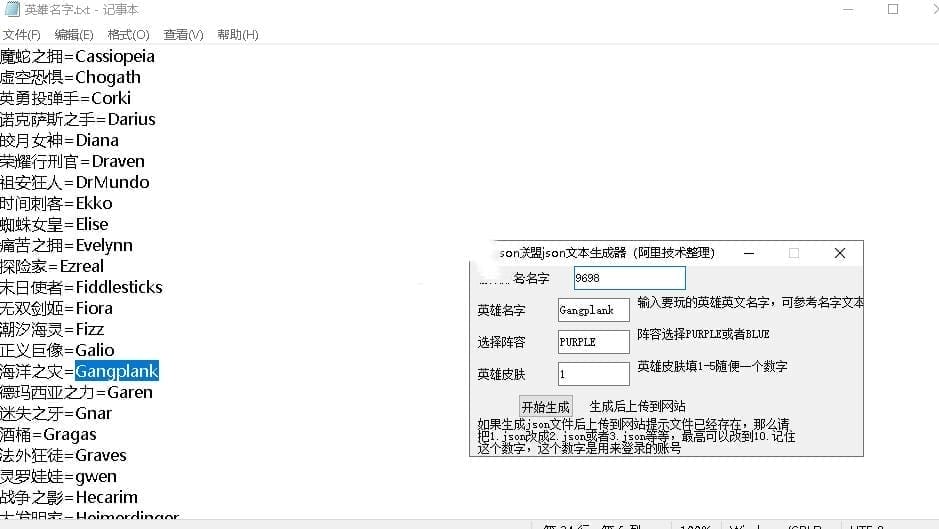Click the 选择阵容 field showing PURPLE
Screen dimensions: 939x529
593,341
